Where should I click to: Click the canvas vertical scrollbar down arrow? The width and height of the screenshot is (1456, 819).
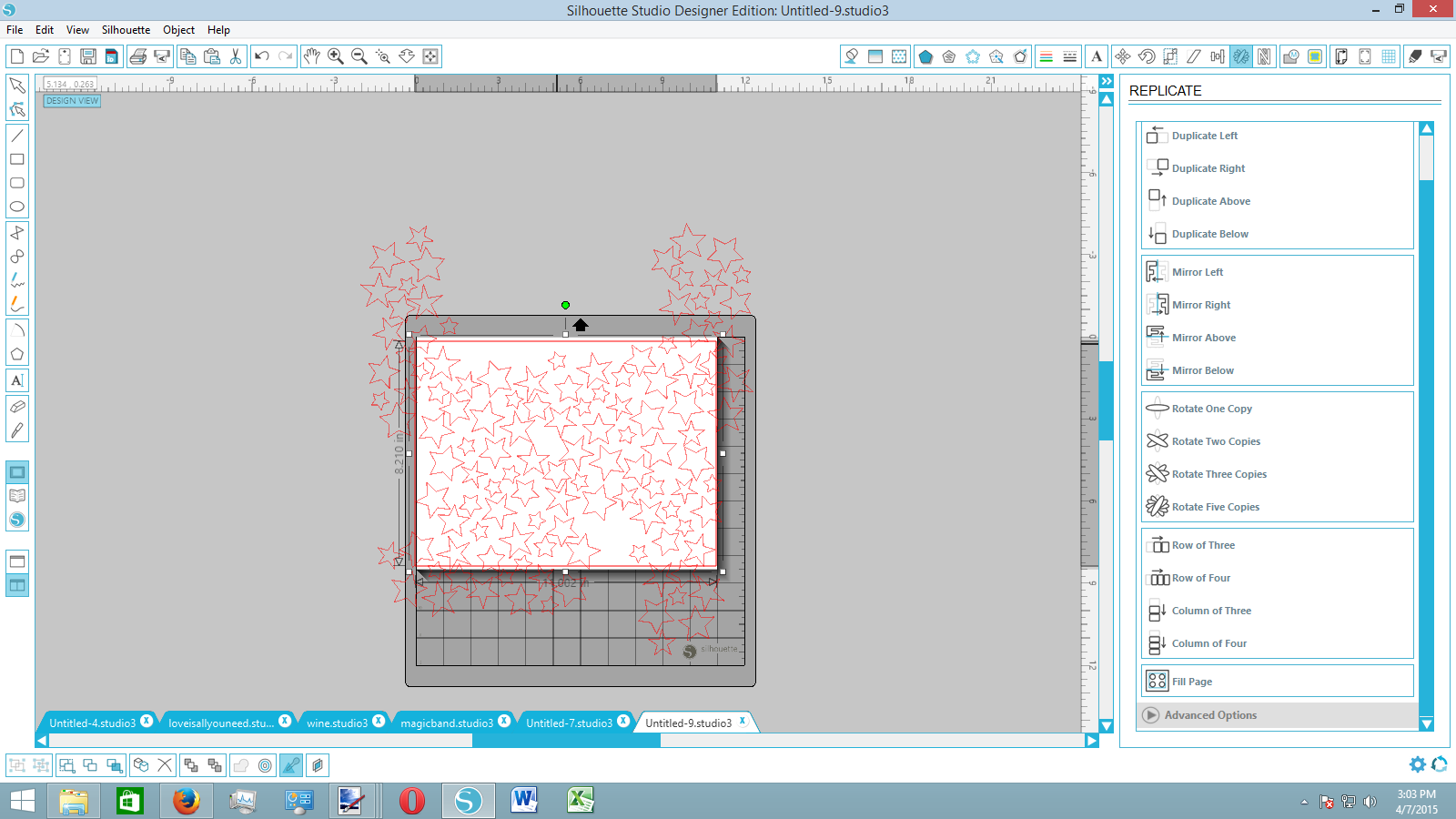pyautogui.click(x=1107, y=725)
